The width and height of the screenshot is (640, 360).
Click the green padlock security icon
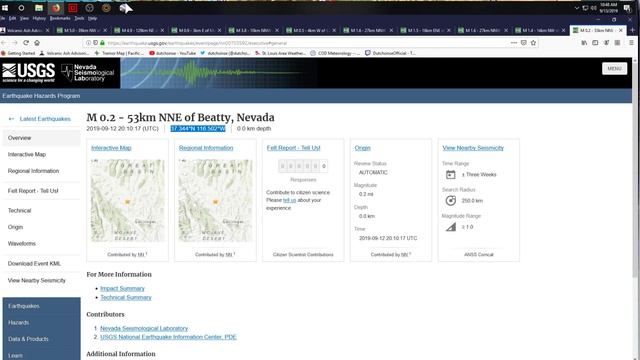[102, 42]
